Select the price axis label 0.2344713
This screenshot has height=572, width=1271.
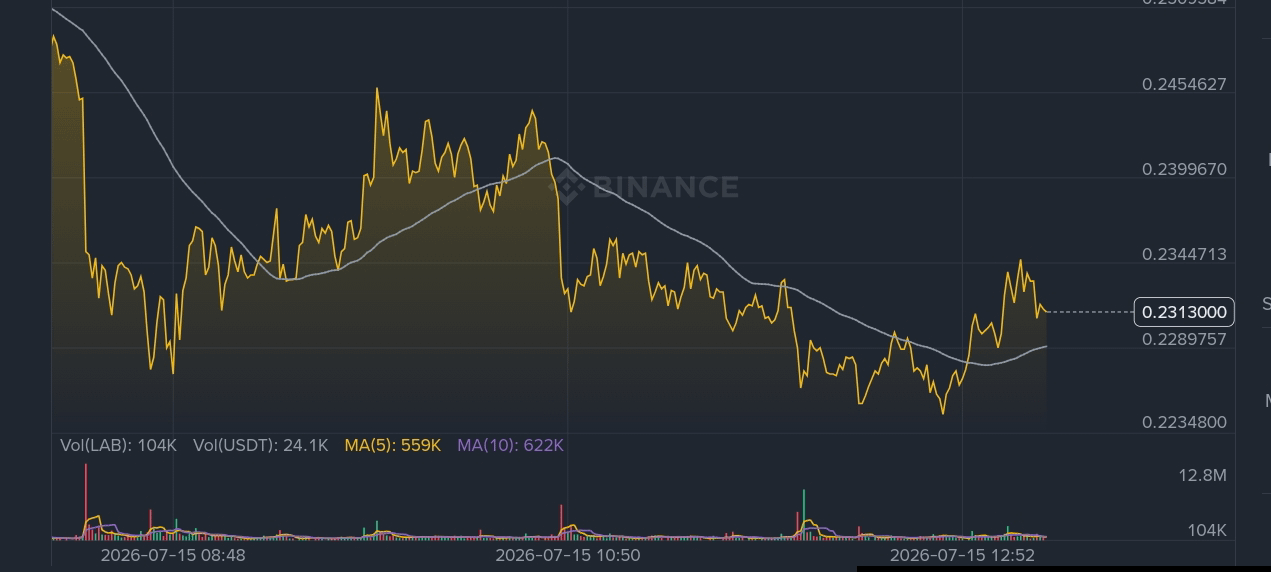pos(1184,254)
